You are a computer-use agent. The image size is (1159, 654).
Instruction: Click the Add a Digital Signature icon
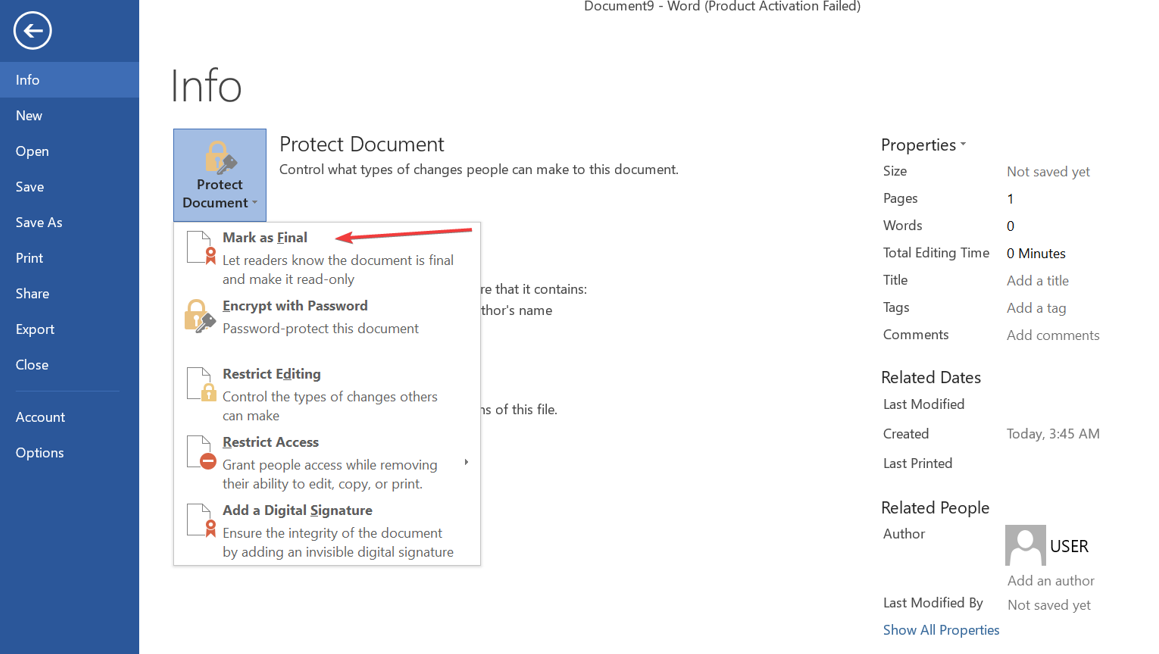pyautogui.click(x=200, y=520)
